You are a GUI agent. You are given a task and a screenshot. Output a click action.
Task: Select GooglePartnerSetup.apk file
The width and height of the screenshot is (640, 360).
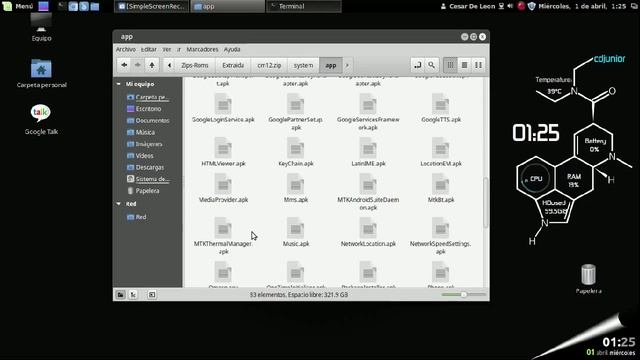point(296,112)
